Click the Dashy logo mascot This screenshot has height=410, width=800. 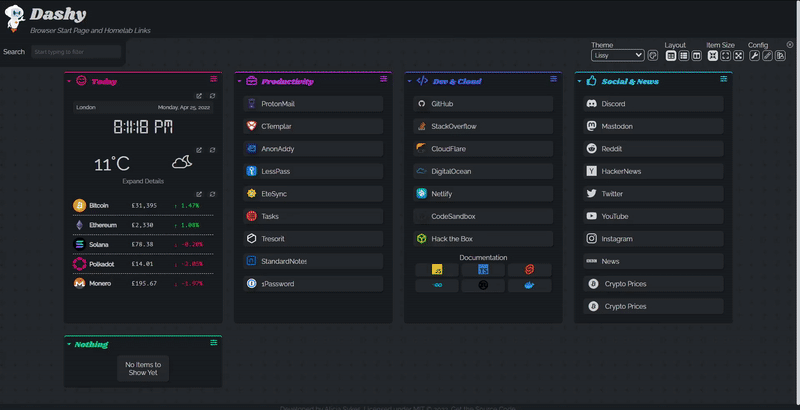(14, 18)
